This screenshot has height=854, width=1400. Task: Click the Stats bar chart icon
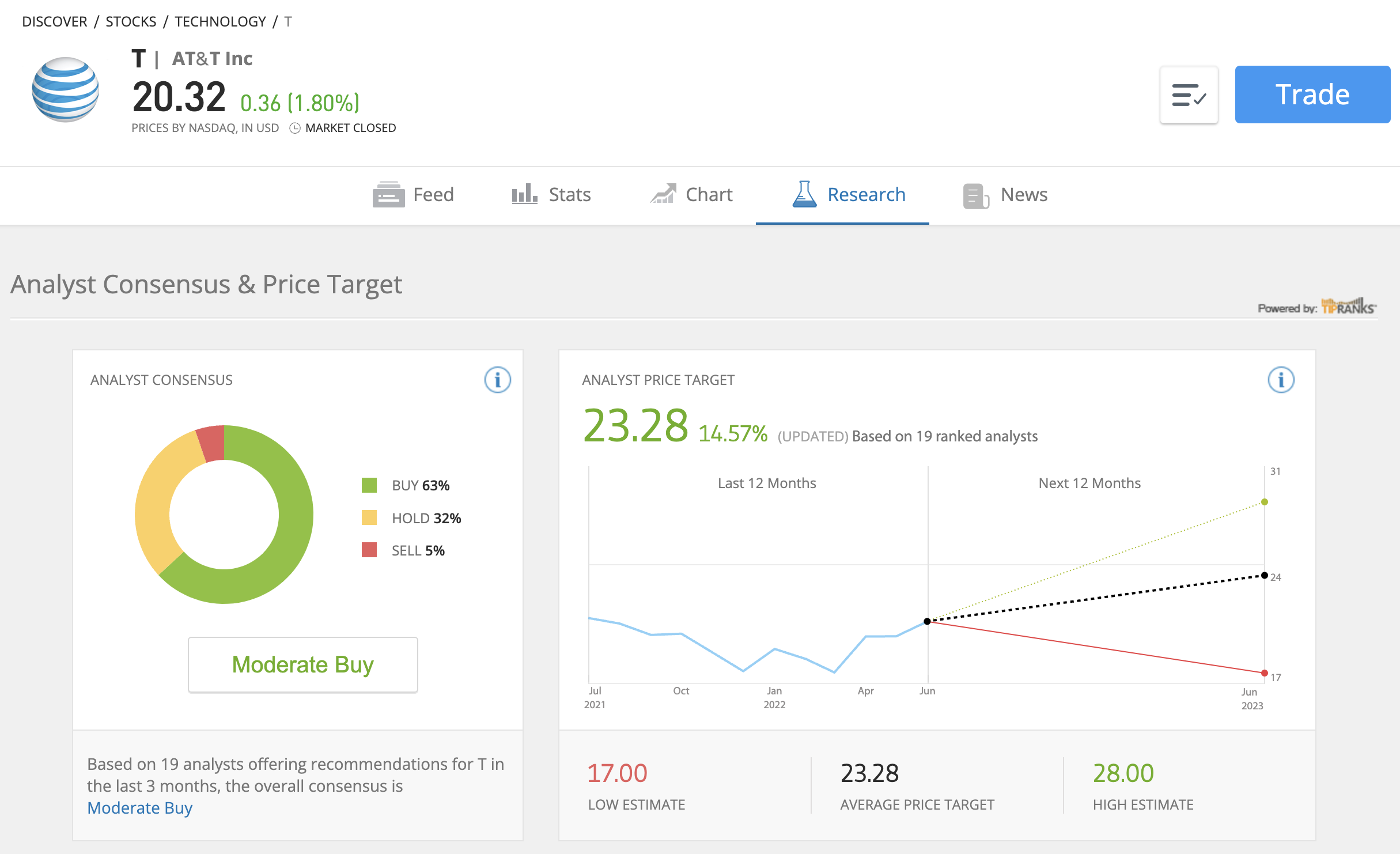pos(524,194)
